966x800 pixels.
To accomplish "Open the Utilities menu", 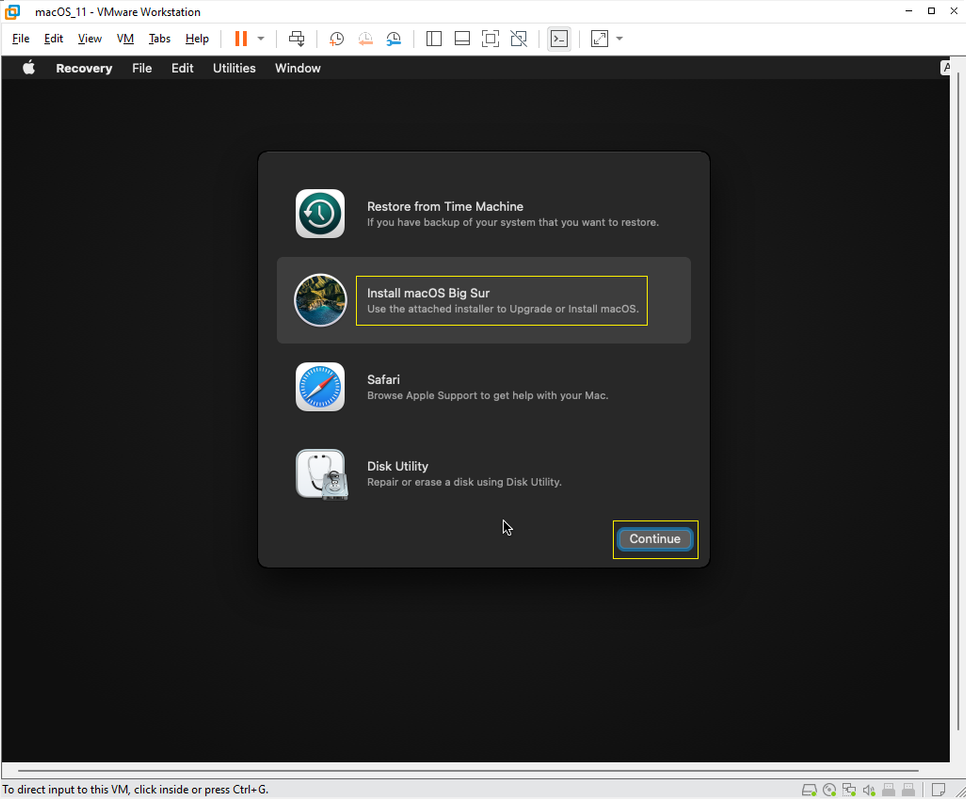I will (x=234, y=68).
